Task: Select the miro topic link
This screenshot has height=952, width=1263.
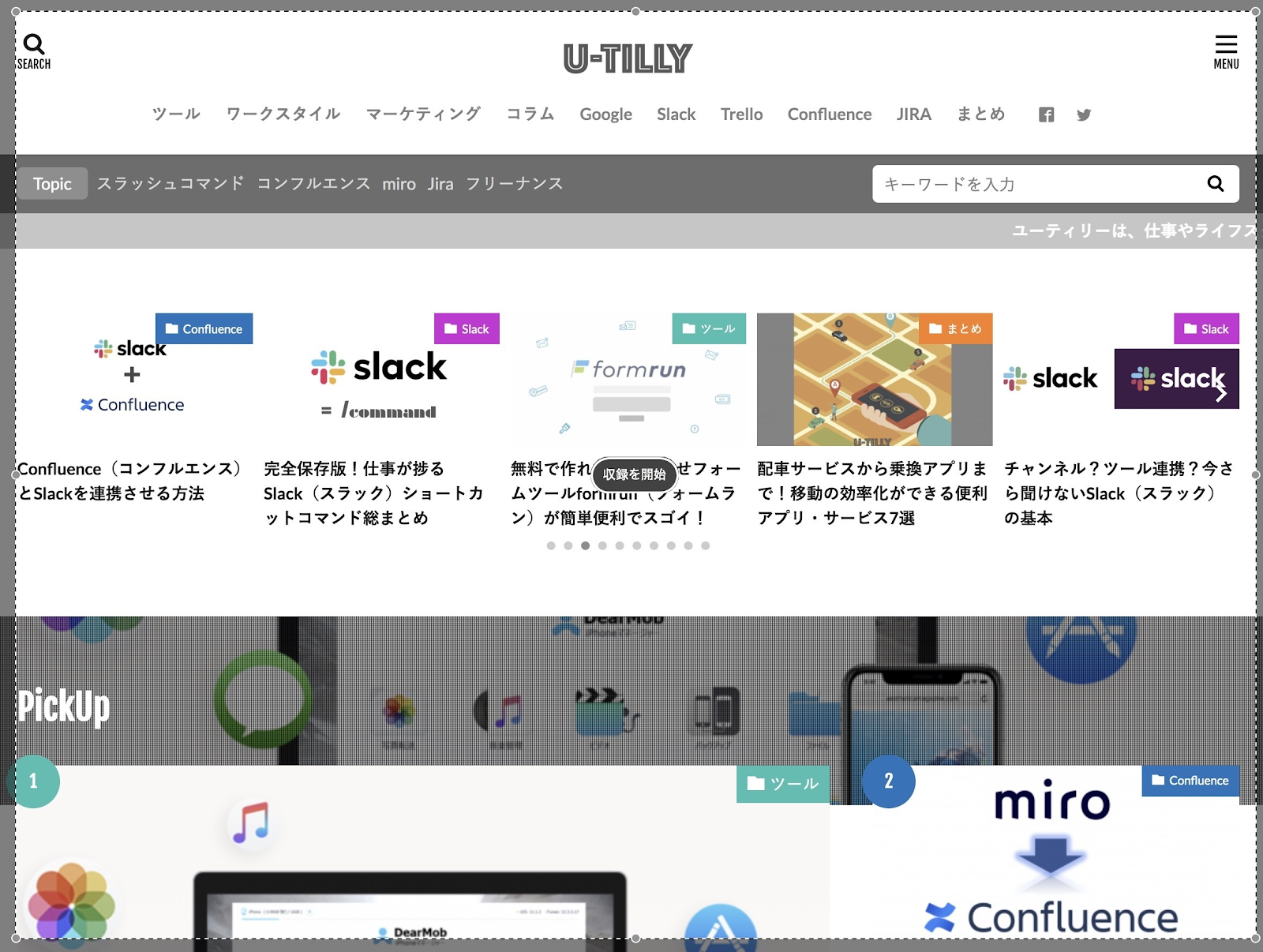Action: click(399, 184)
